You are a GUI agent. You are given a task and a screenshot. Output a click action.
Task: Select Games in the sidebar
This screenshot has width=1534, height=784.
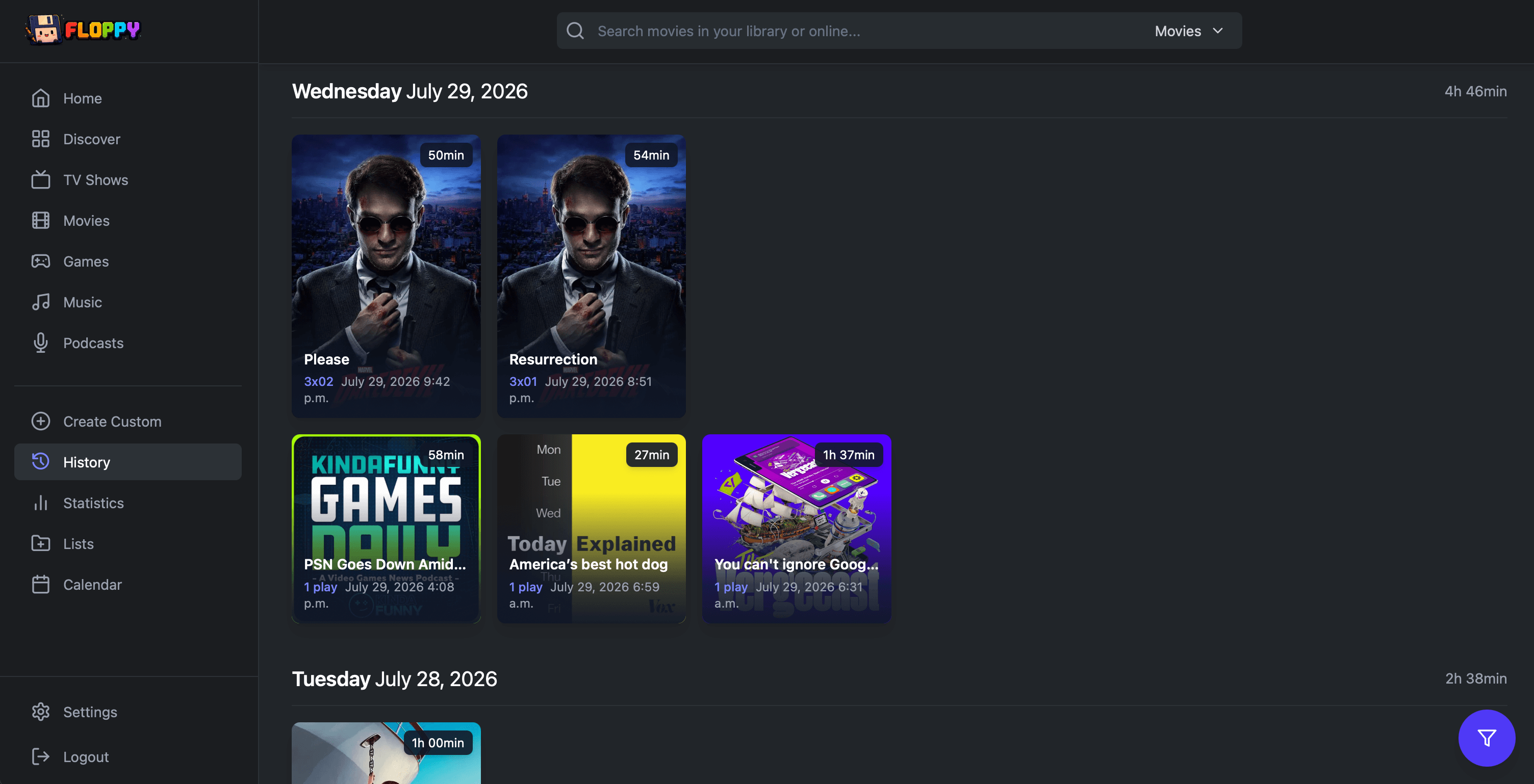tap(128, 262)
